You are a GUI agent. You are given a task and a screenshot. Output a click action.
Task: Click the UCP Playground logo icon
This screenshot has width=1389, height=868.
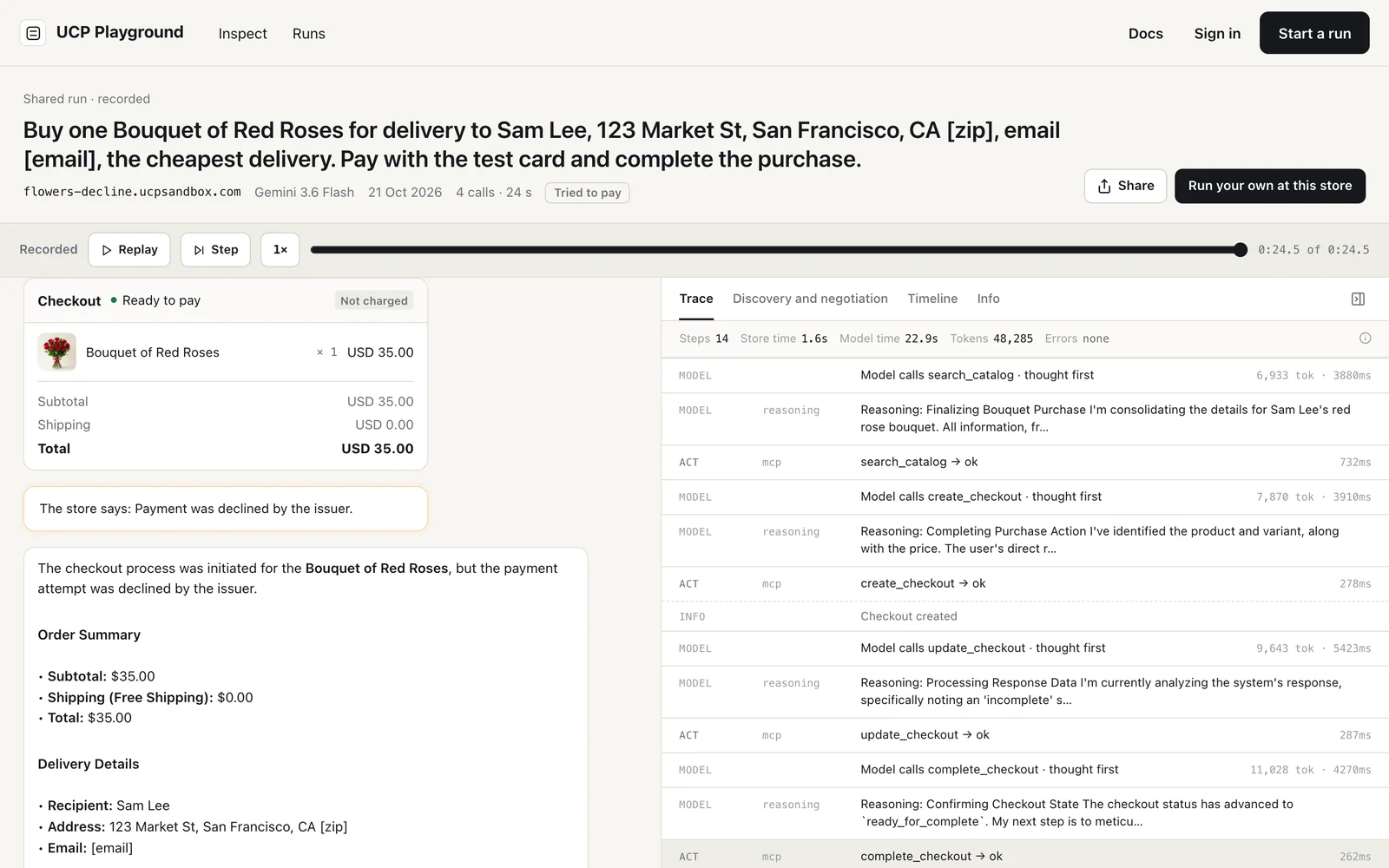coord(33,33)
